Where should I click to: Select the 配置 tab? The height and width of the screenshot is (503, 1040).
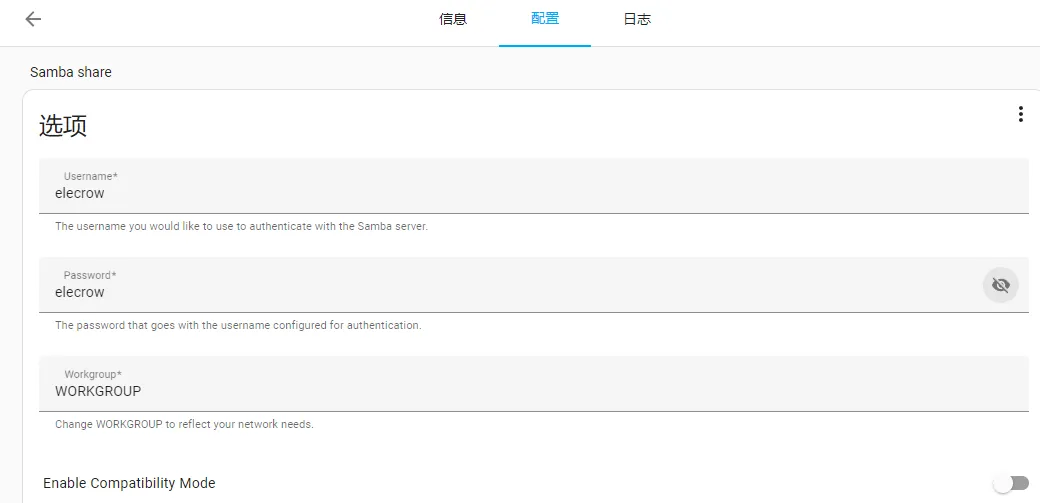pyautogui.click(x=545, y=19)
